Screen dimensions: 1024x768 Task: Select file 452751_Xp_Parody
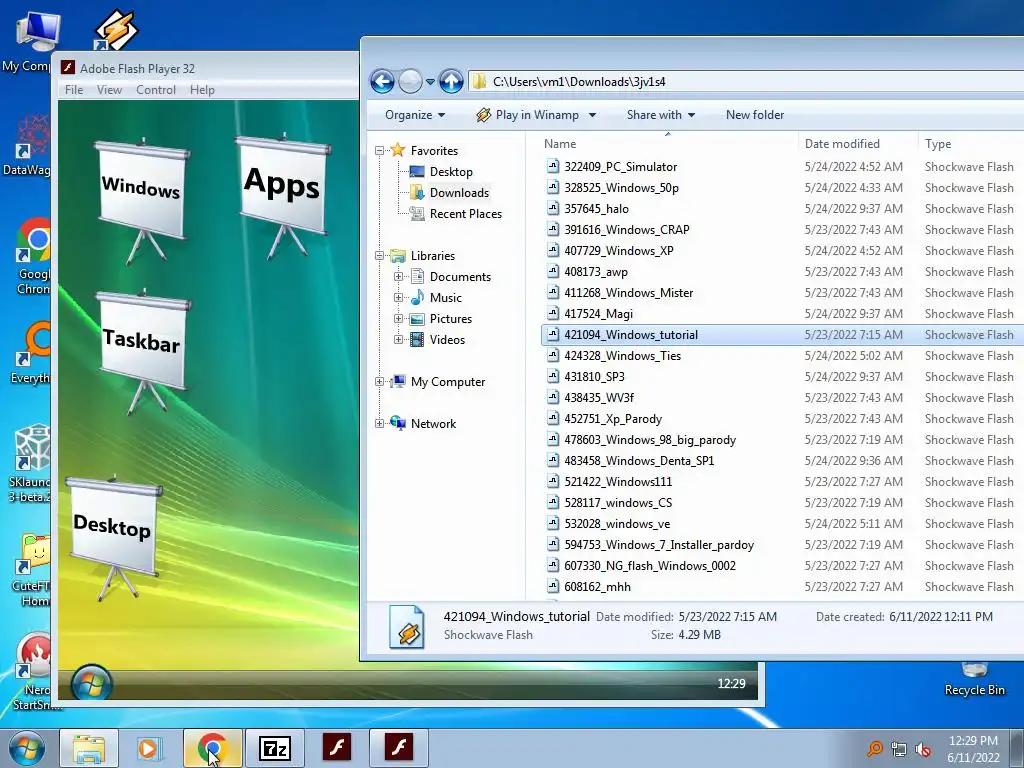pos(613,419)
